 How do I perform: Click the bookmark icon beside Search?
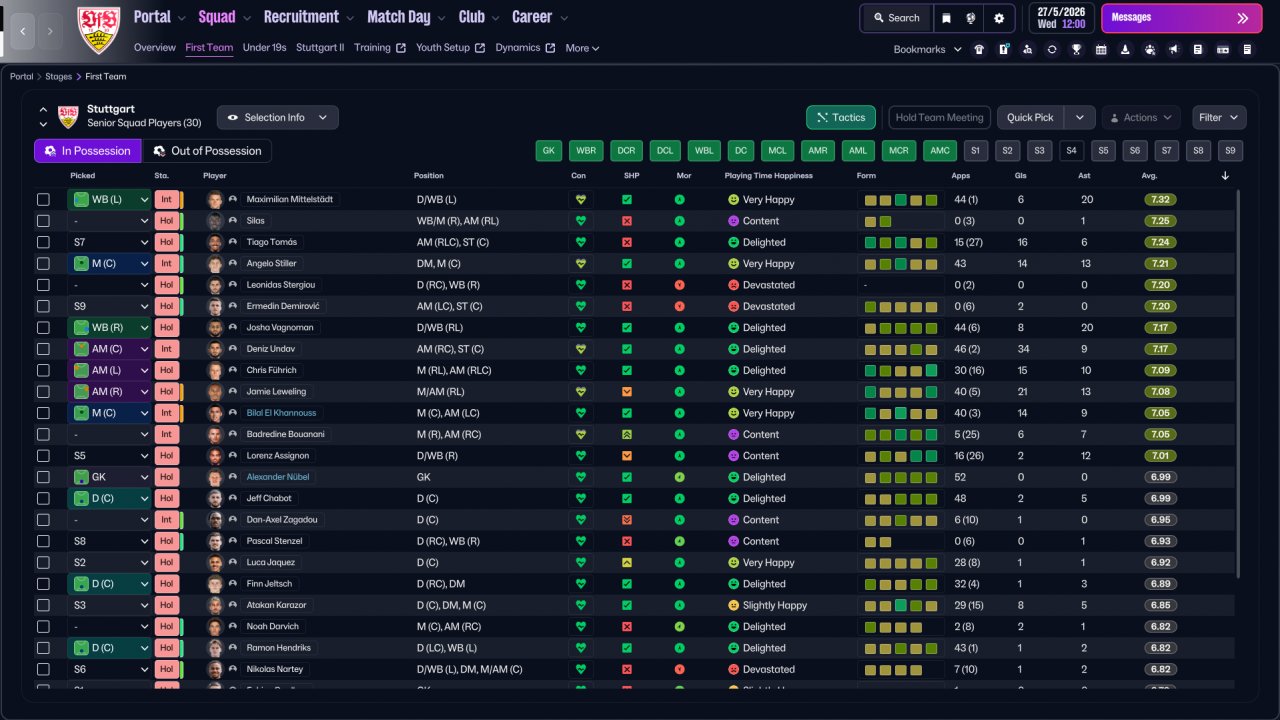946,18
